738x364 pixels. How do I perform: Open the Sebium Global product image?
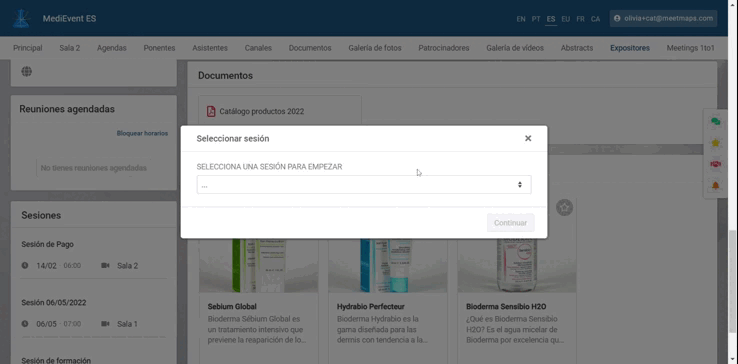tap(258, 265)
